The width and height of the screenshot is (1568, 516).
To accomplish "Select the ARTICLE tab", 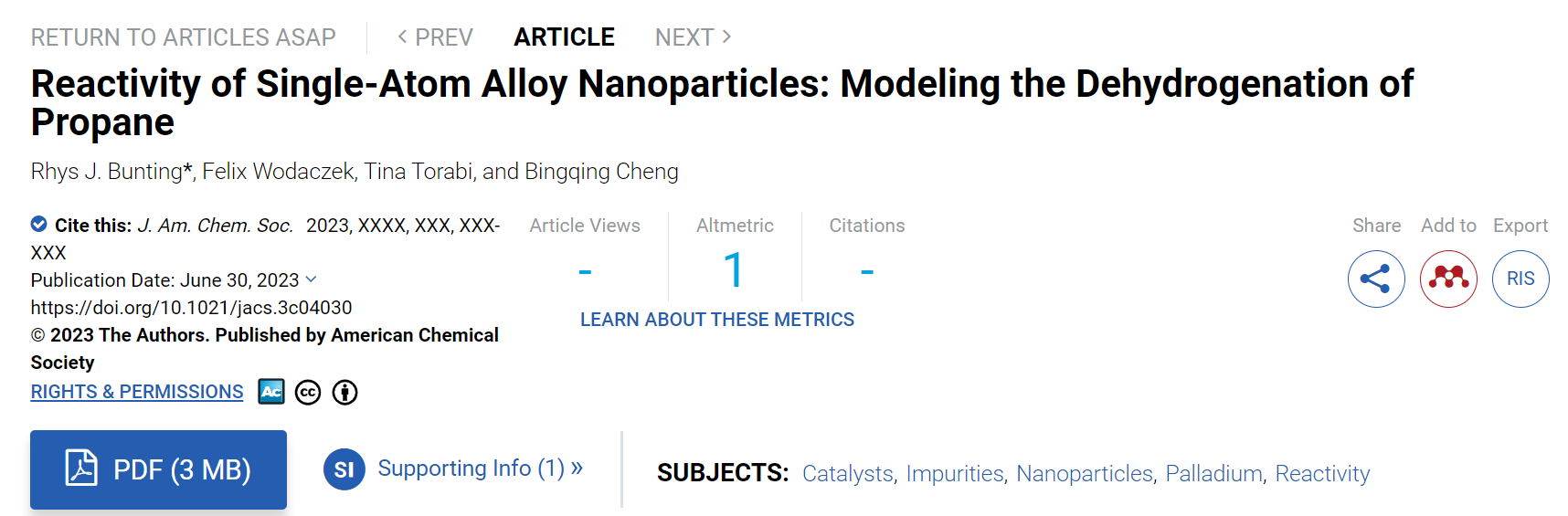I will pos(564,37).
